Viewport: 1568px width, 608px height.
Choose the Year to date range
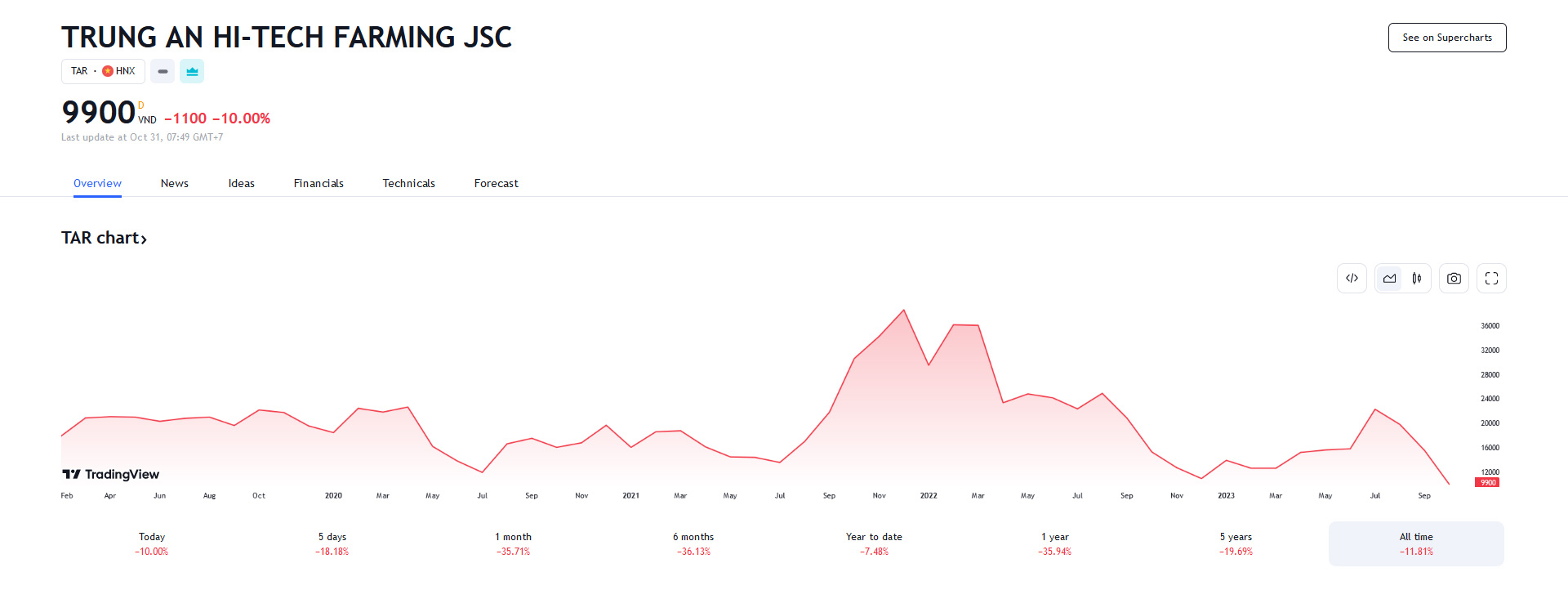tap(874, 543)
